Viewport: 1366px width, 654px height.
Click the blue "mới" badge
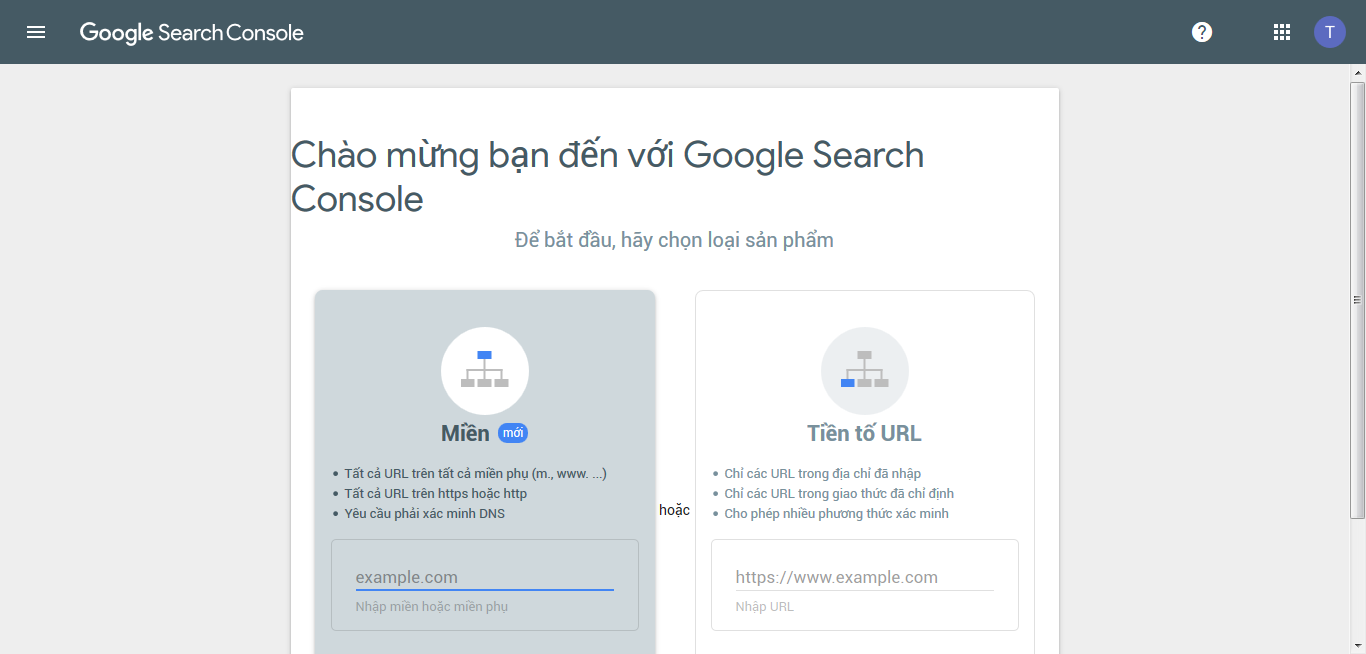point(513,433)
